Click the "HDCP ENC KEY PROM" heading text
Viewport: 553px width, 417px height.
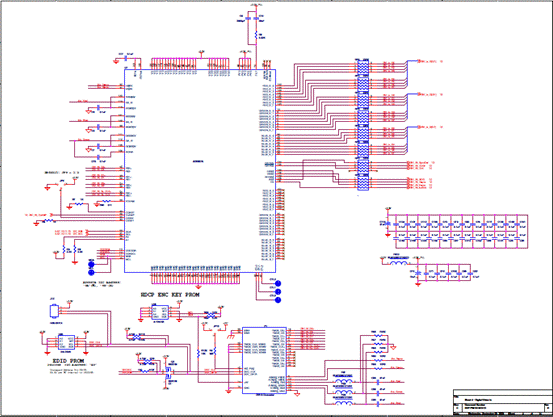tap(170, 295)
